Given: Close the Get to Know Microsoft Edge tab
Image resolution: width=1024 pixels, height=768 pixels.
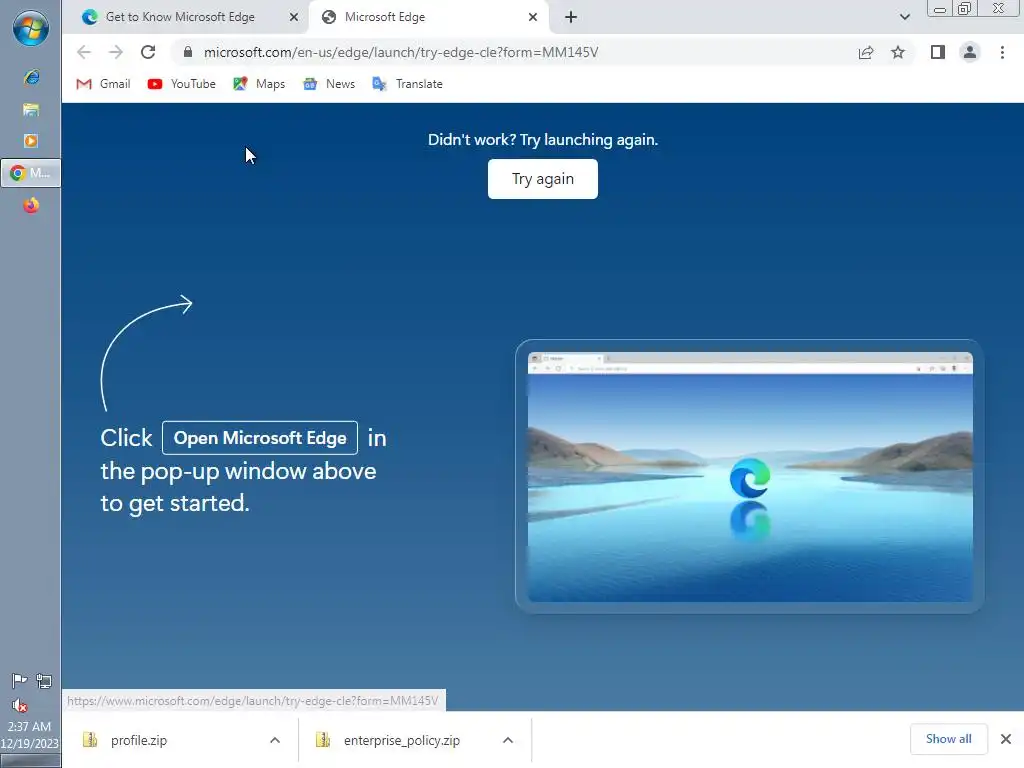Looking at the screenshot, I should pyautogui.click(x=294, y=17).
